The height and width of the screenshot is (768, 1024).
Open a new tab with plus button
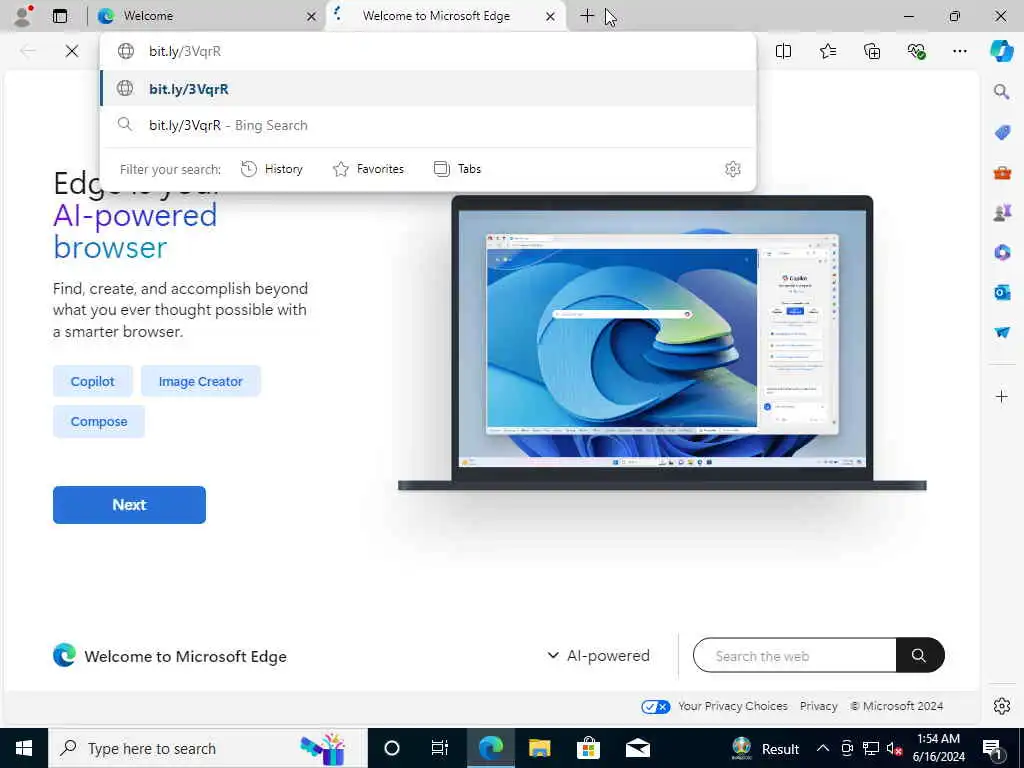point(587,16)
